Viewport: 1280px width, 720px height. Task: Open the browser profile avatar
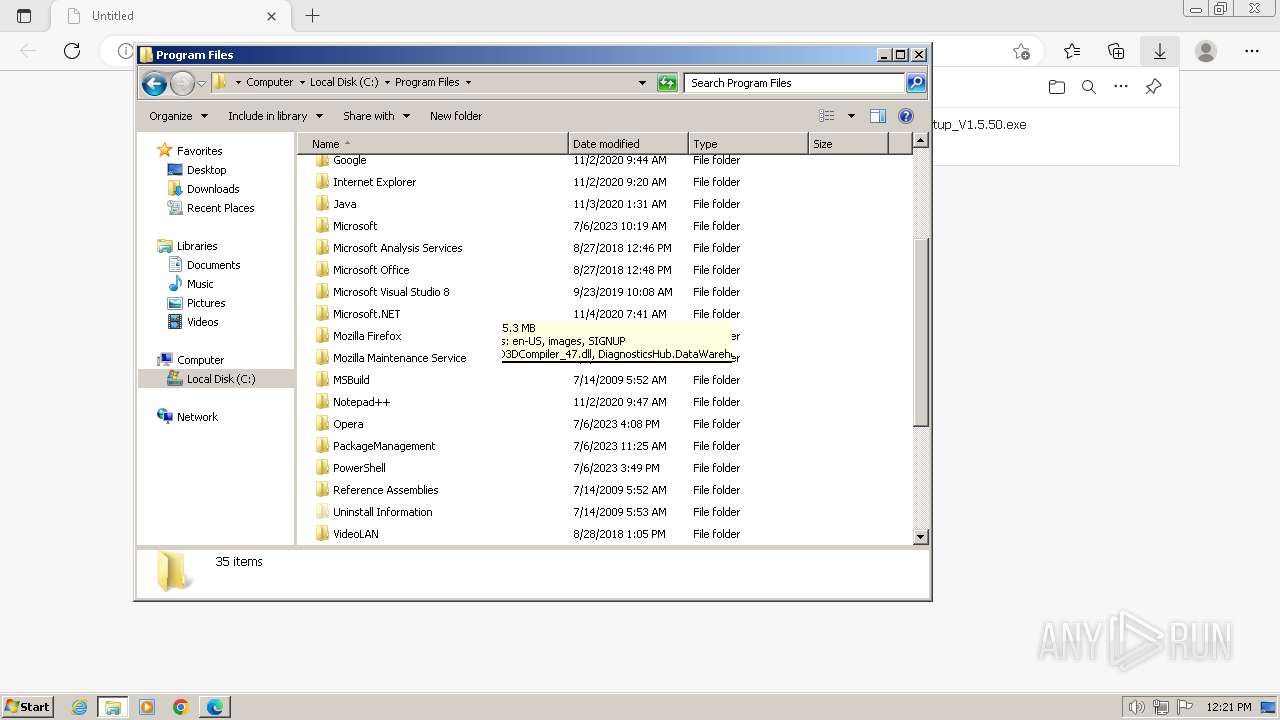1206,51
